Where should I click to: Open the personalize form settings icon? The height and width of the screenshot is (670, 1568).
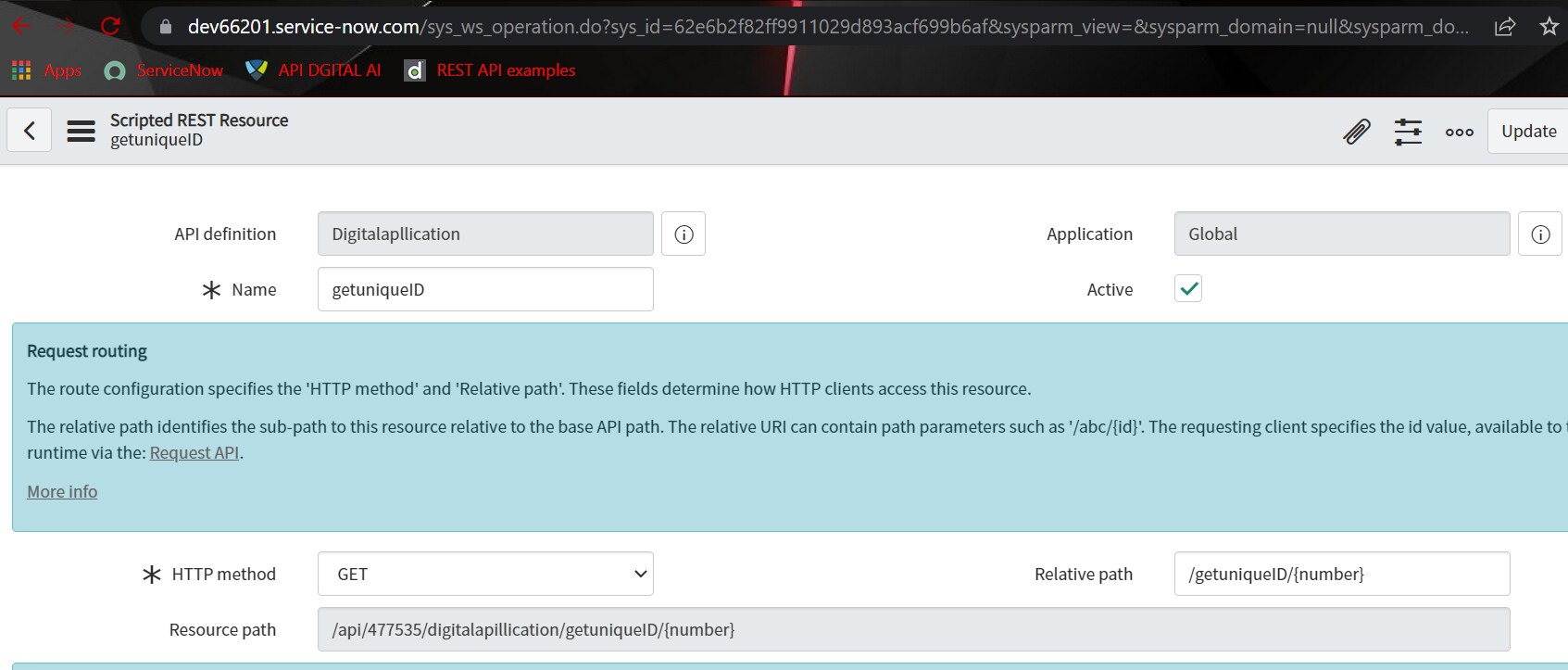coord(1408,132)
